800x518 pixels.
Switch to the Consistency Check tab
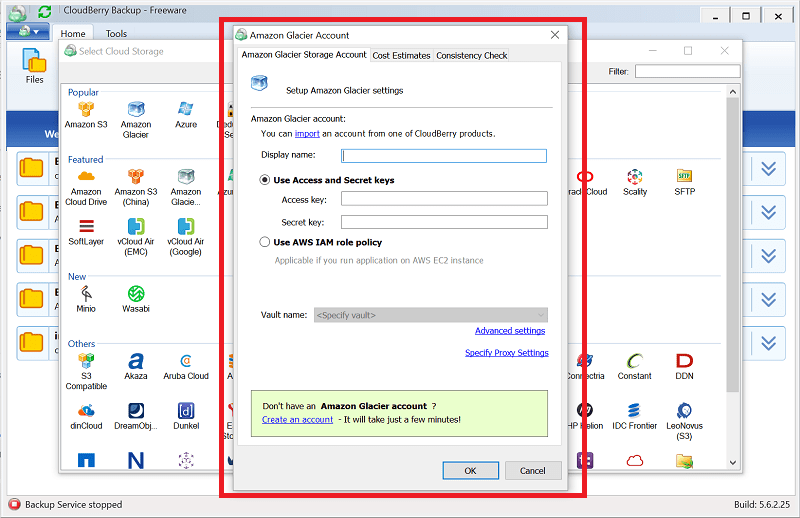click(471, 55)
